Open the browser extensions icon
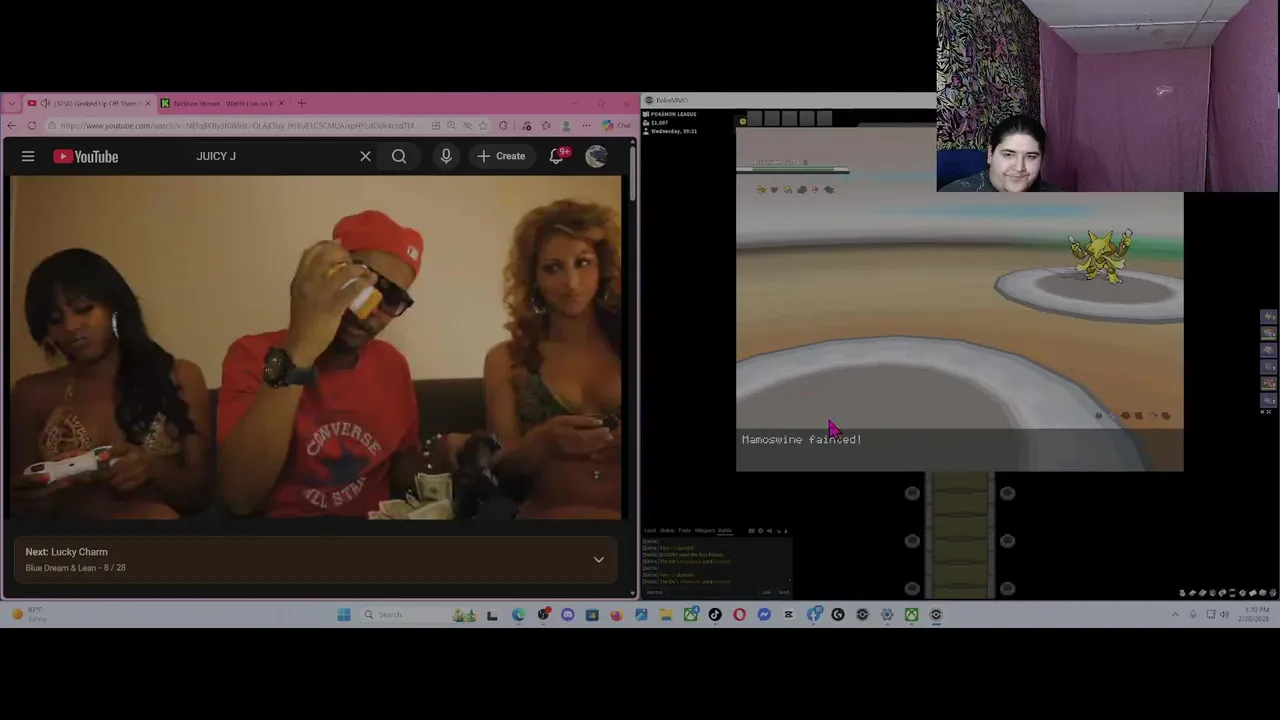The width and height of the screenshot is (1280, 720). click(x=503, y=125)
